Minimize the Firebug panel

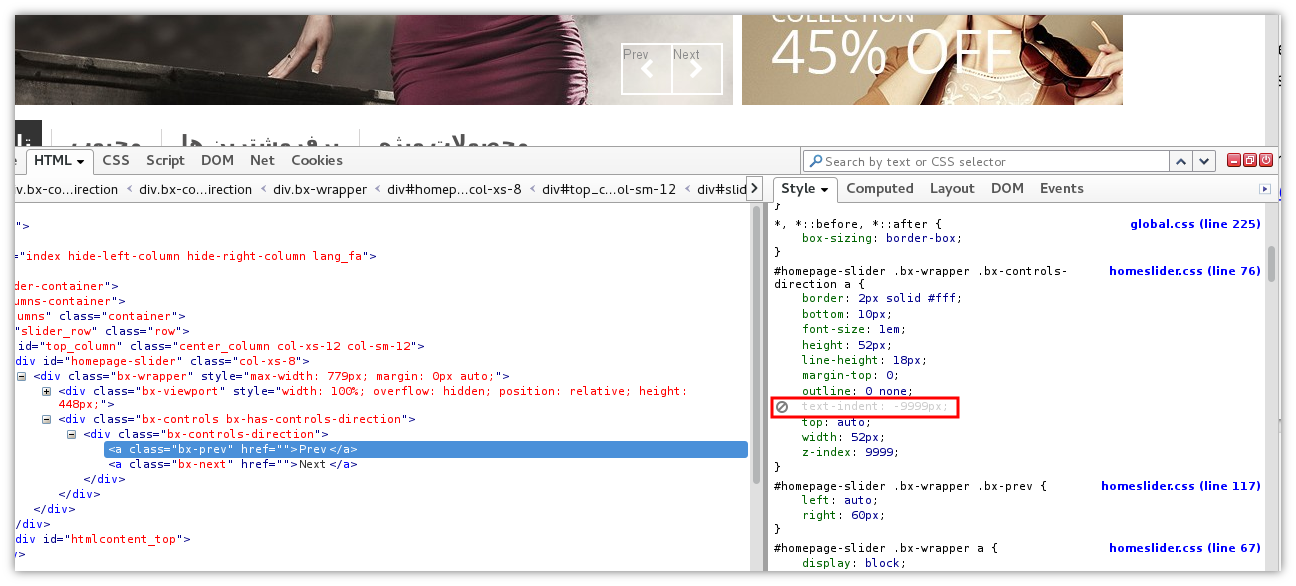(1234, 160)
